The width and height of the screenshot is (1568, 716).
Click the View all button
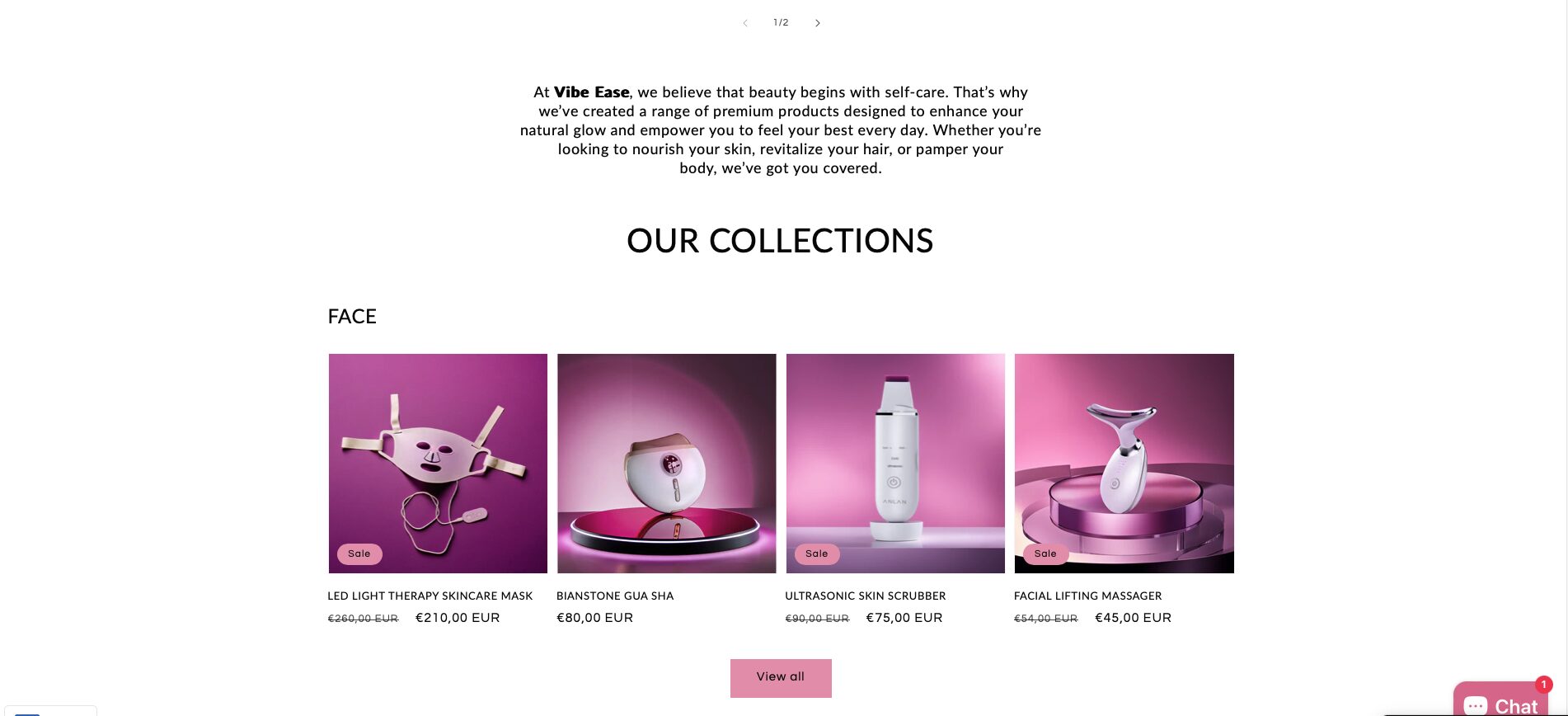(781, 678)
